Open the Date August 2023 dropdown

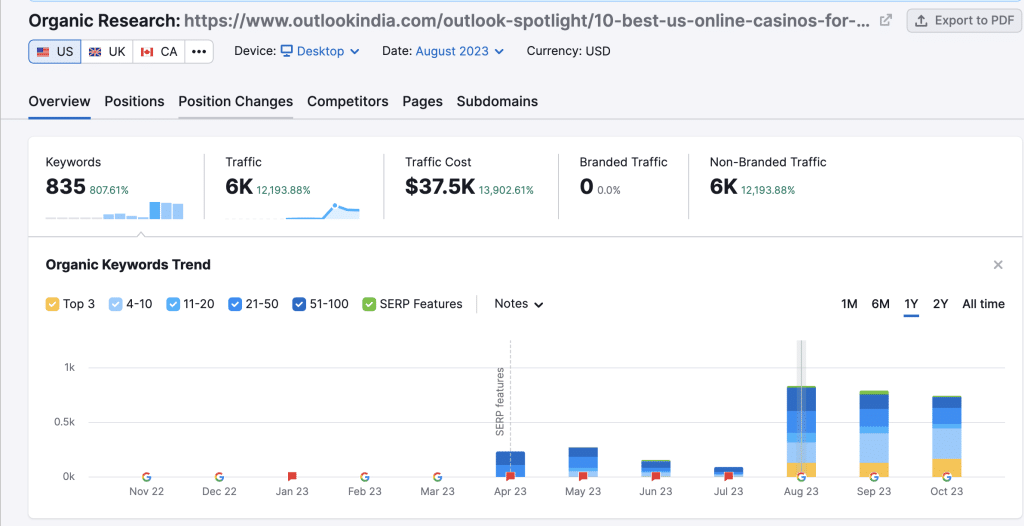pyautogui.click(x=460, y=51)
